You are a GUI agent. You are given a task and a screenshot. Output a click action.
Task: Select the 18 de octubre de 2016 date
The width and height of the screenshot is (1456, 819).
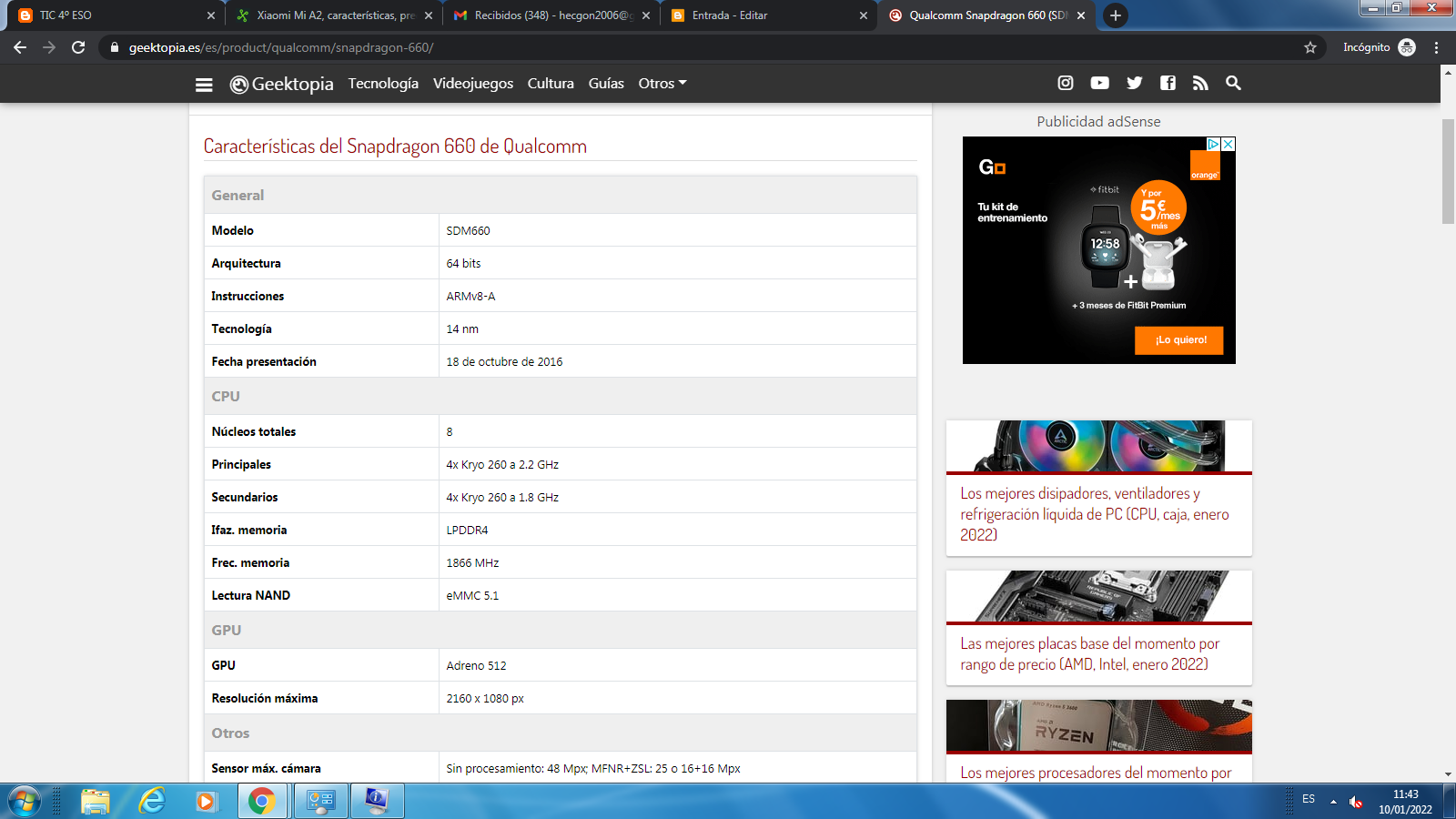point(504,362)
